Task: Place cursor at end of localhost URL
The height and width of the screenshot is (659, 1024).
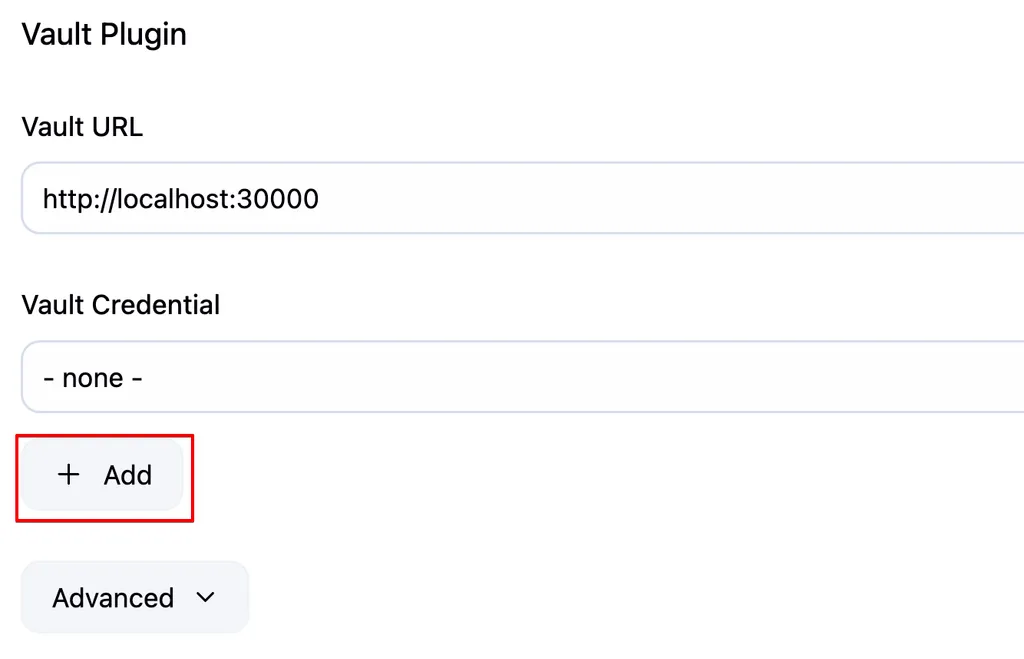Action: pos(319,199)
